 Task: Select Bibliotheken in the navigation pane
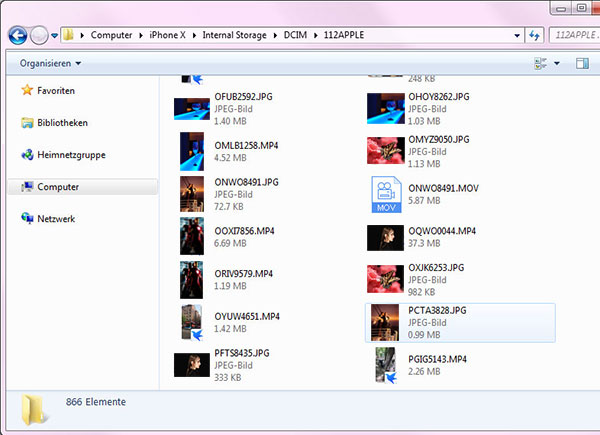tap(62, 123)
